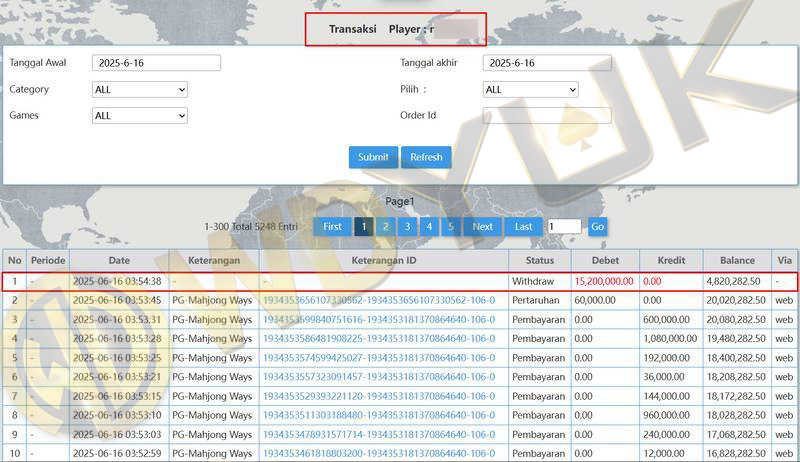
Task: Click the Tanggal Awal date field
Action: (156, 63)
